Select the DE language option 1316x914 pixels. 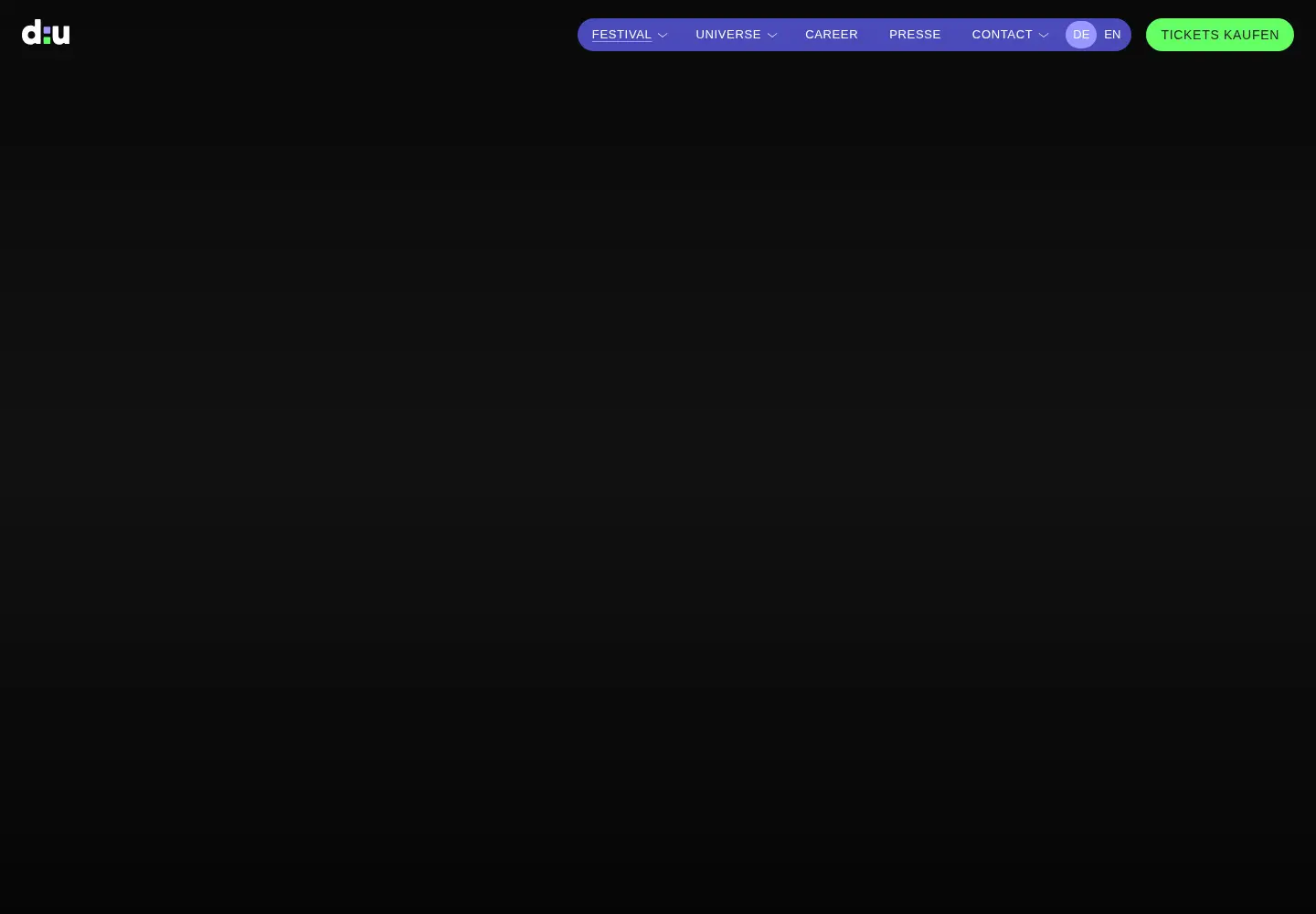pos(1081,35)
